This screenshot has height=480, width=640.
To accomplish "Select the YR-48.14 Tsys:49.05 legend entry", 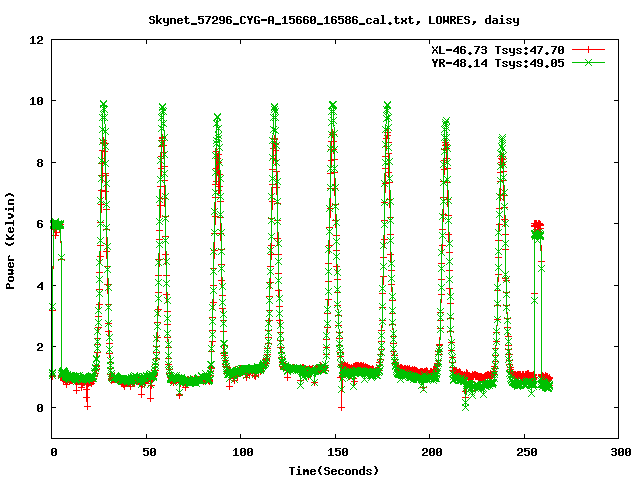I will point(498,63).
